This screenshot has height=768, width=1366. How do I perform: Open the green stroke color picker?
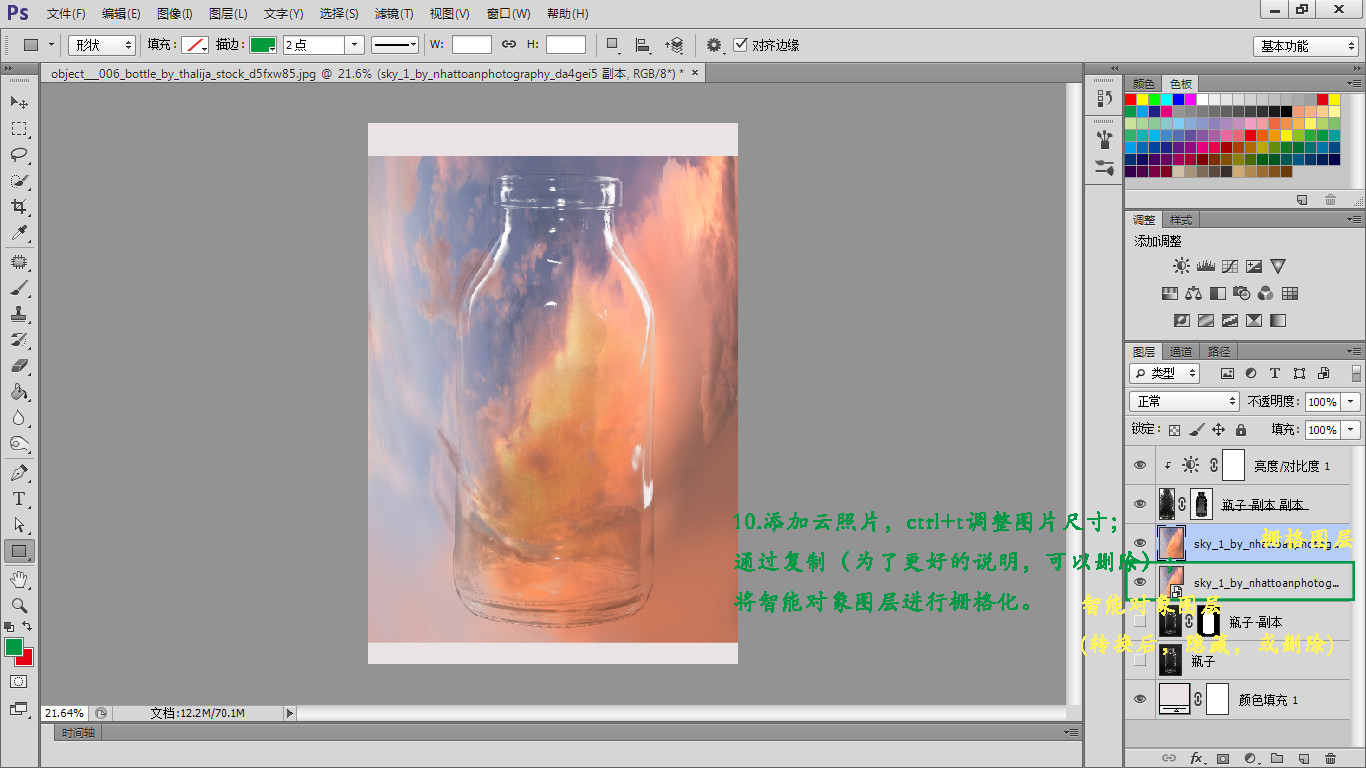(263, 45)
